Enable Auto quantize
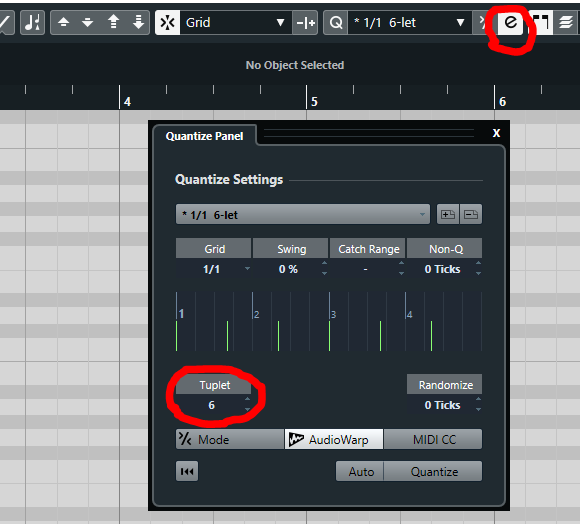The height and width of the screenshot is (524, 580). [x=360, y=471]
